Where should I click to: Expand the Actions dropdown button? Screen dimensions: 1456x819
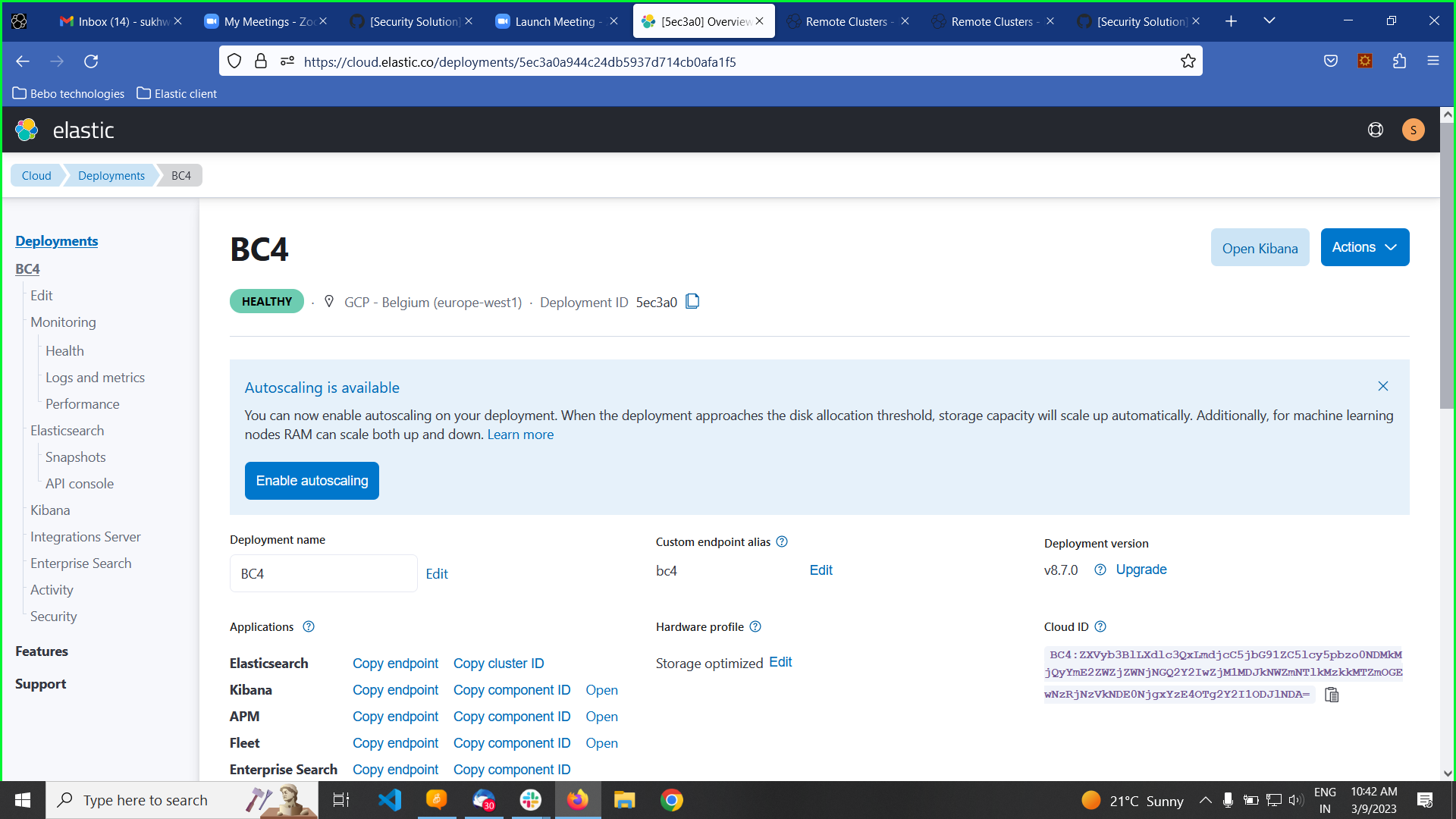click(x=1364, y=247)
